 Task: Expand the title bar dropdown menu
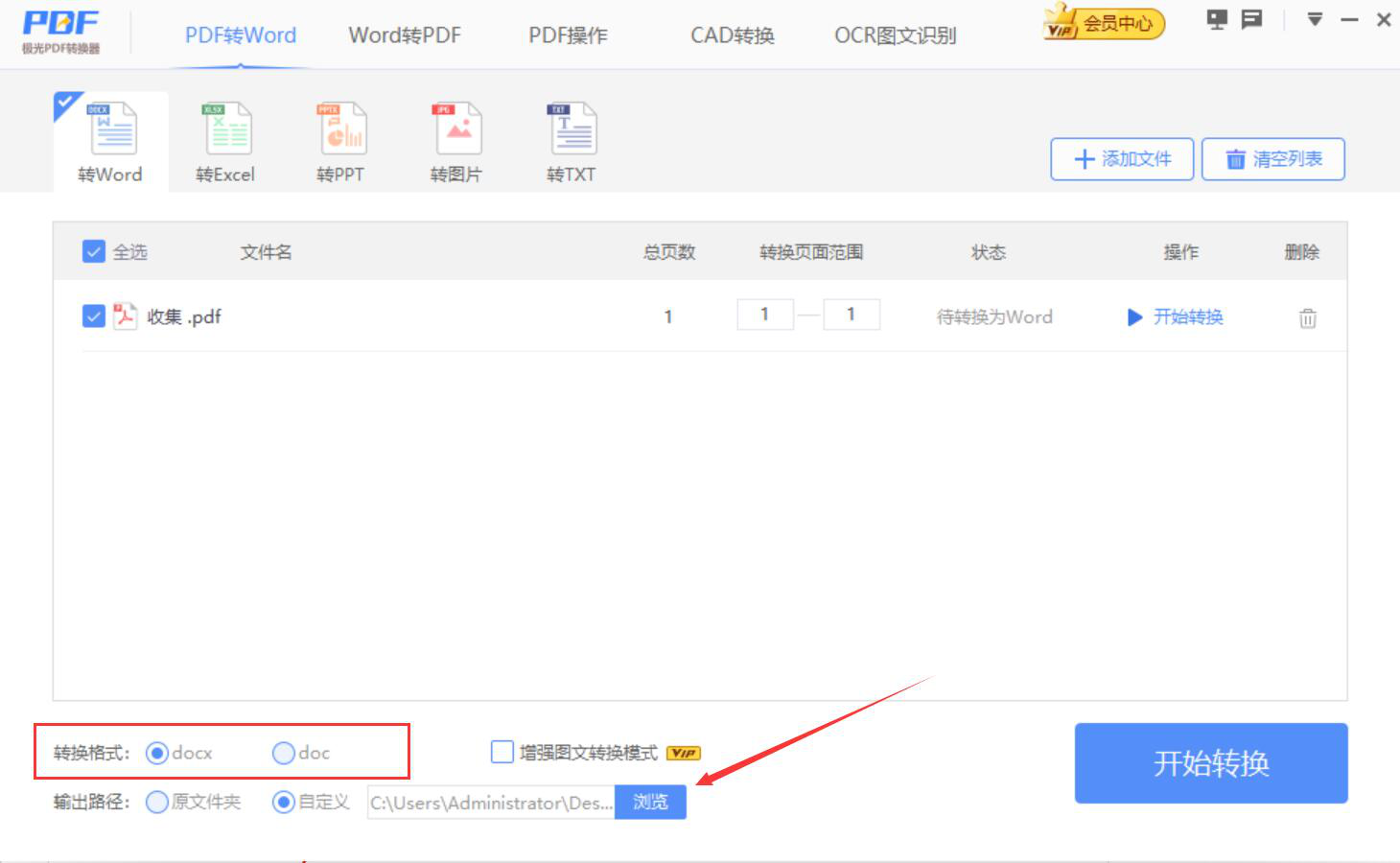[x=1315, y=19]
